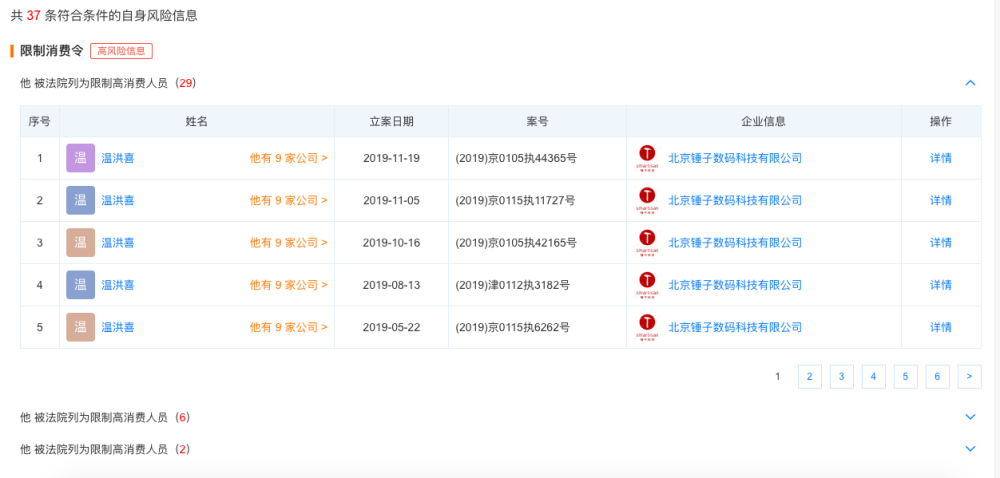The image size is (1000, 478).
Task: Click case number (2019)津0112执3182号
Action: pos(513,285)
